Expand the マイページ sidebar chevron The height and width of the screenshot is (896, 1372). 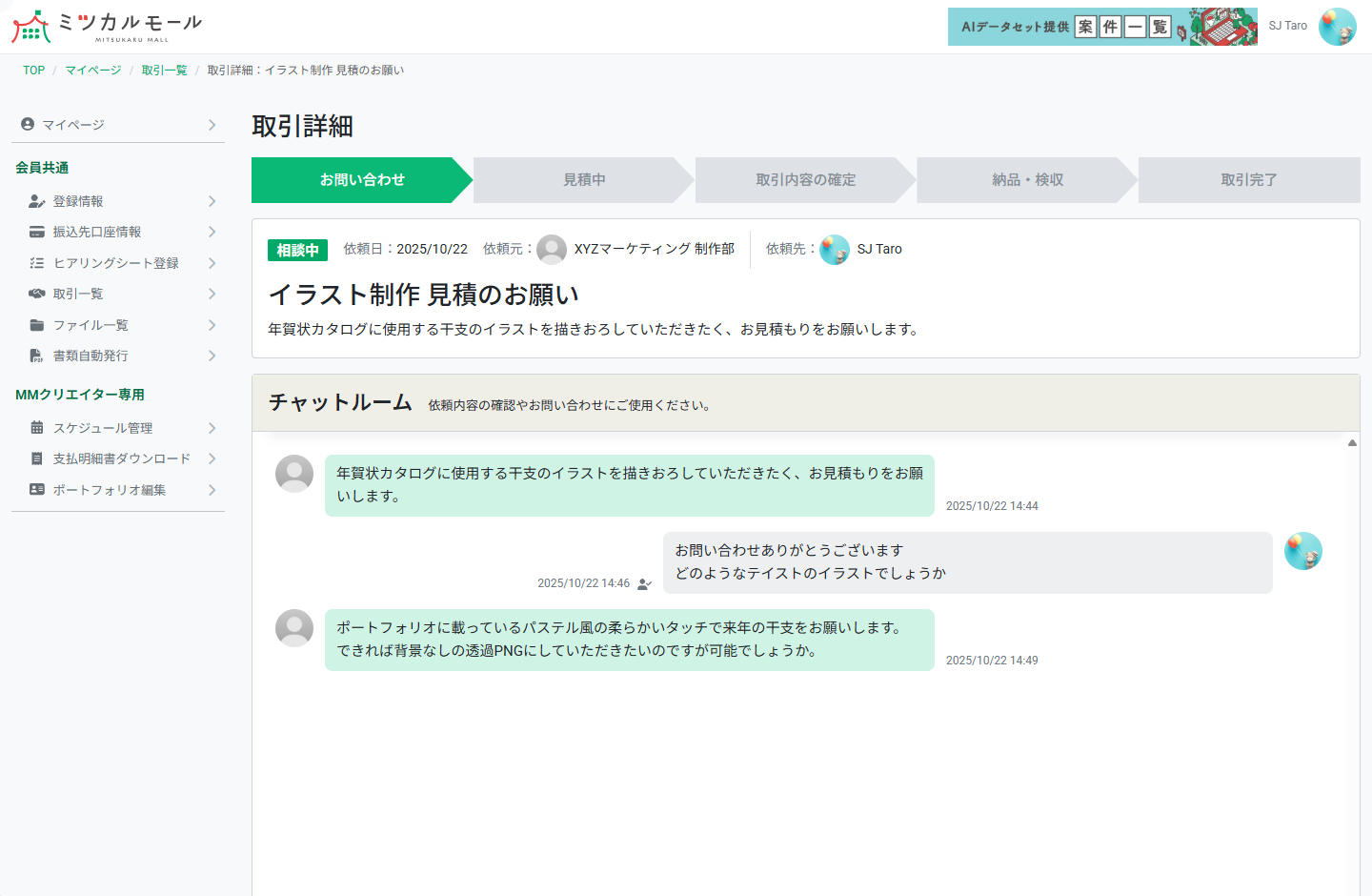coord(212,124)
